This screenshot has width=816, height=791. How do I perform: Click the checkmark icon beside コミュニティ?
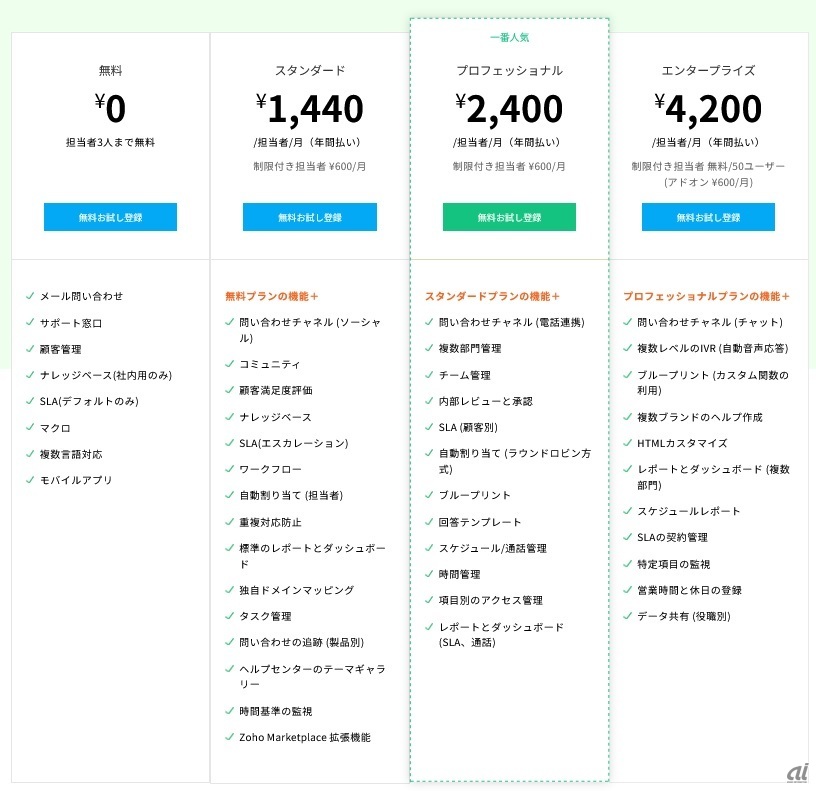point(229,365)
